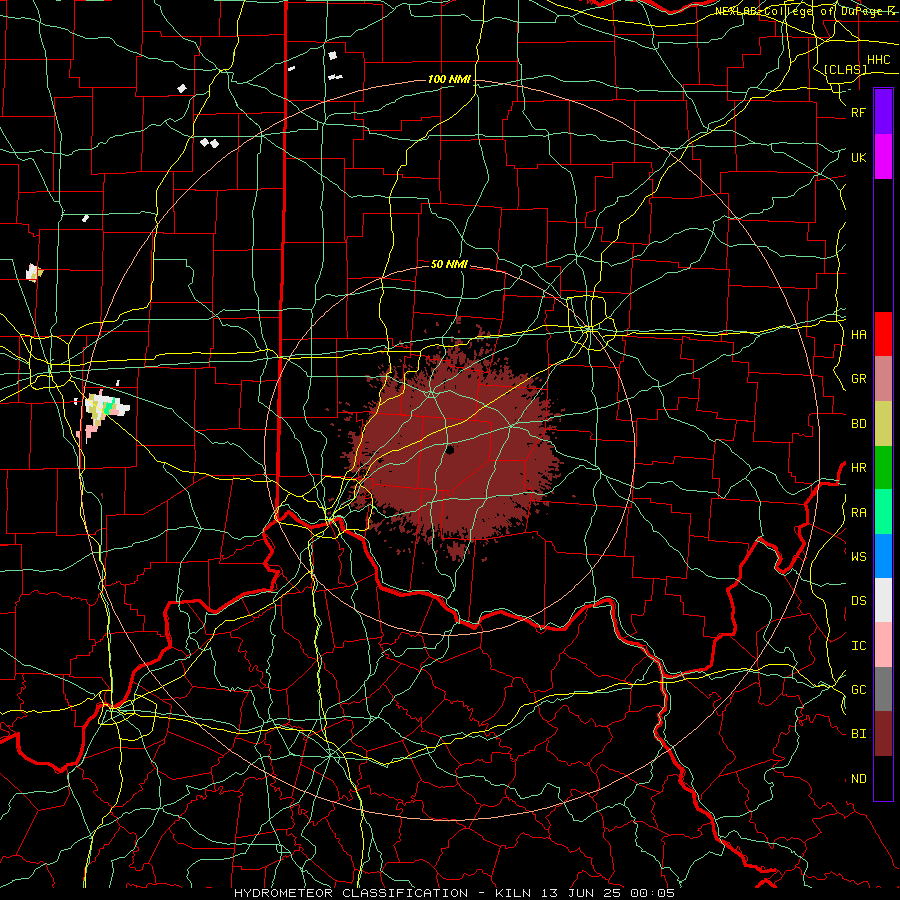Click the RA legend label

coord(859,512)
